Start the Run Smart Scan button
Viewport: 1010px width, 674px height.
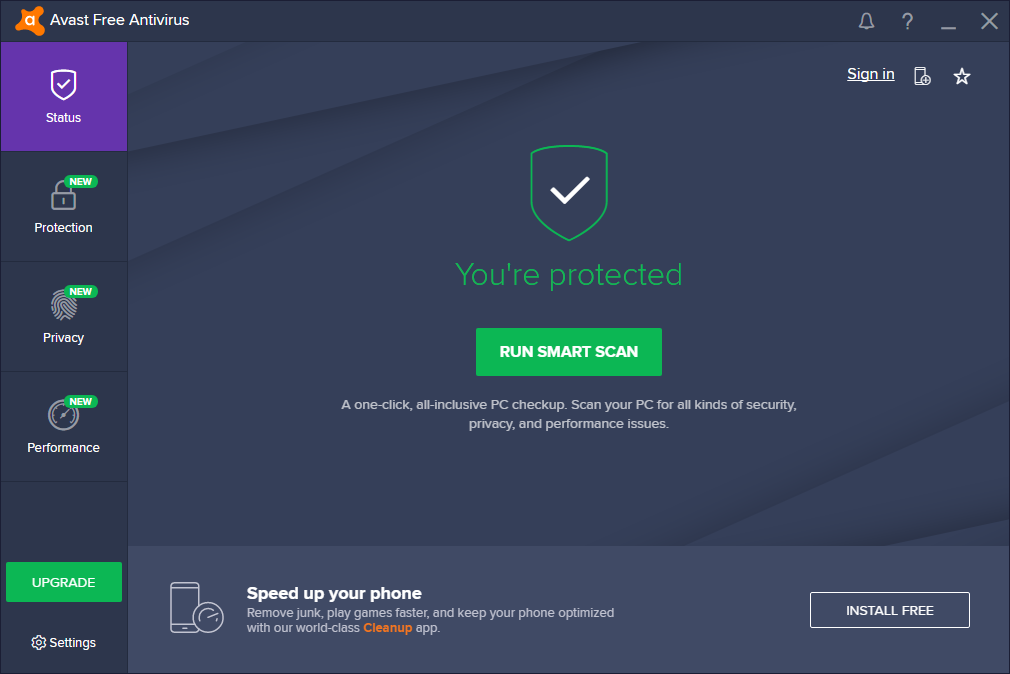[569, 352]
